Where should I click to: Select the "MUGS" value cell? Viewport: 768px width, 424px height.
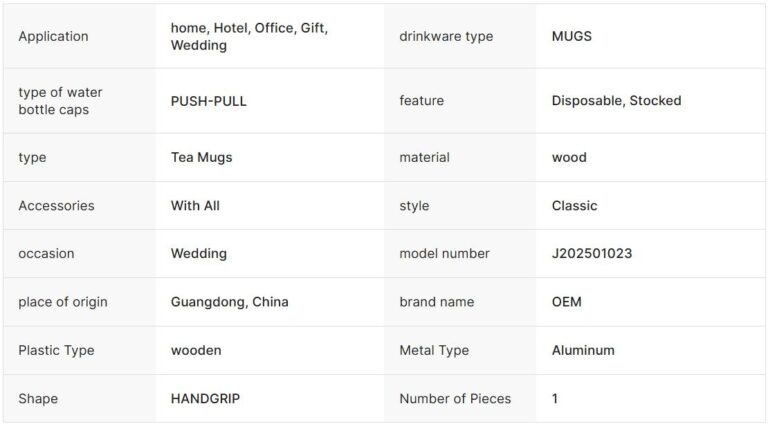point(572,37)
